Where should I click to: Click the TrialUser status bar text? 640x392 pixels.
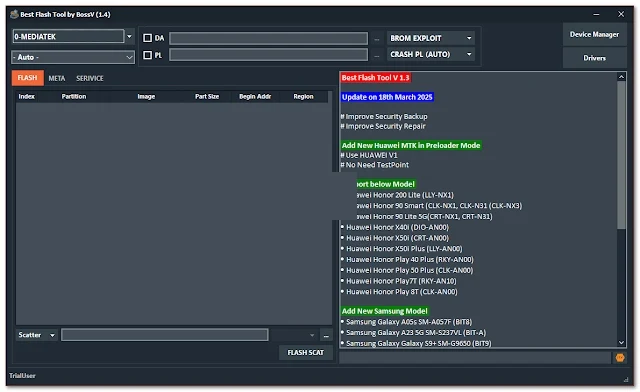click(x=22, y=376)
